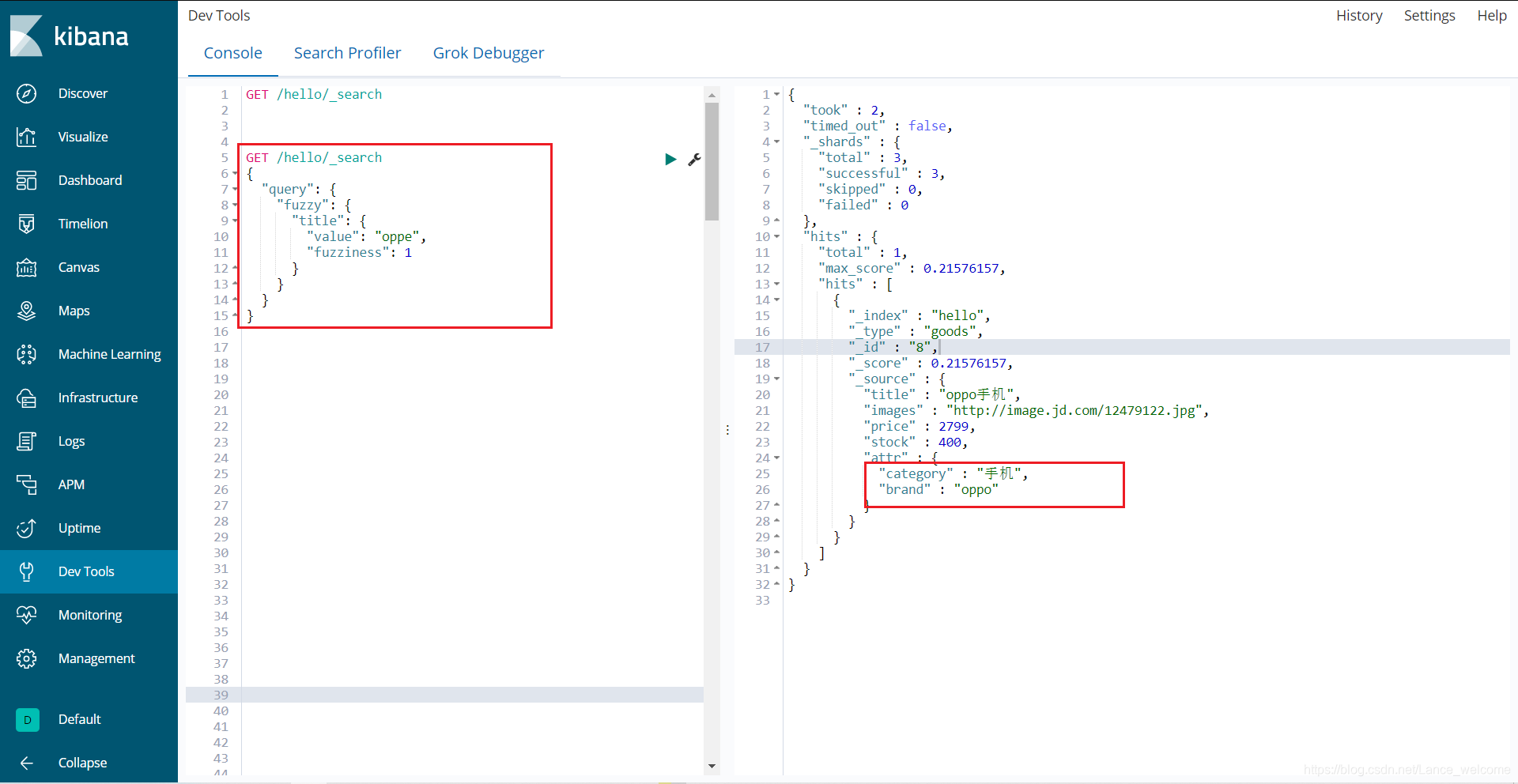Open Discover compass icon
The width and height of the screenshot is (1518, 784).
tap(26, 93)
